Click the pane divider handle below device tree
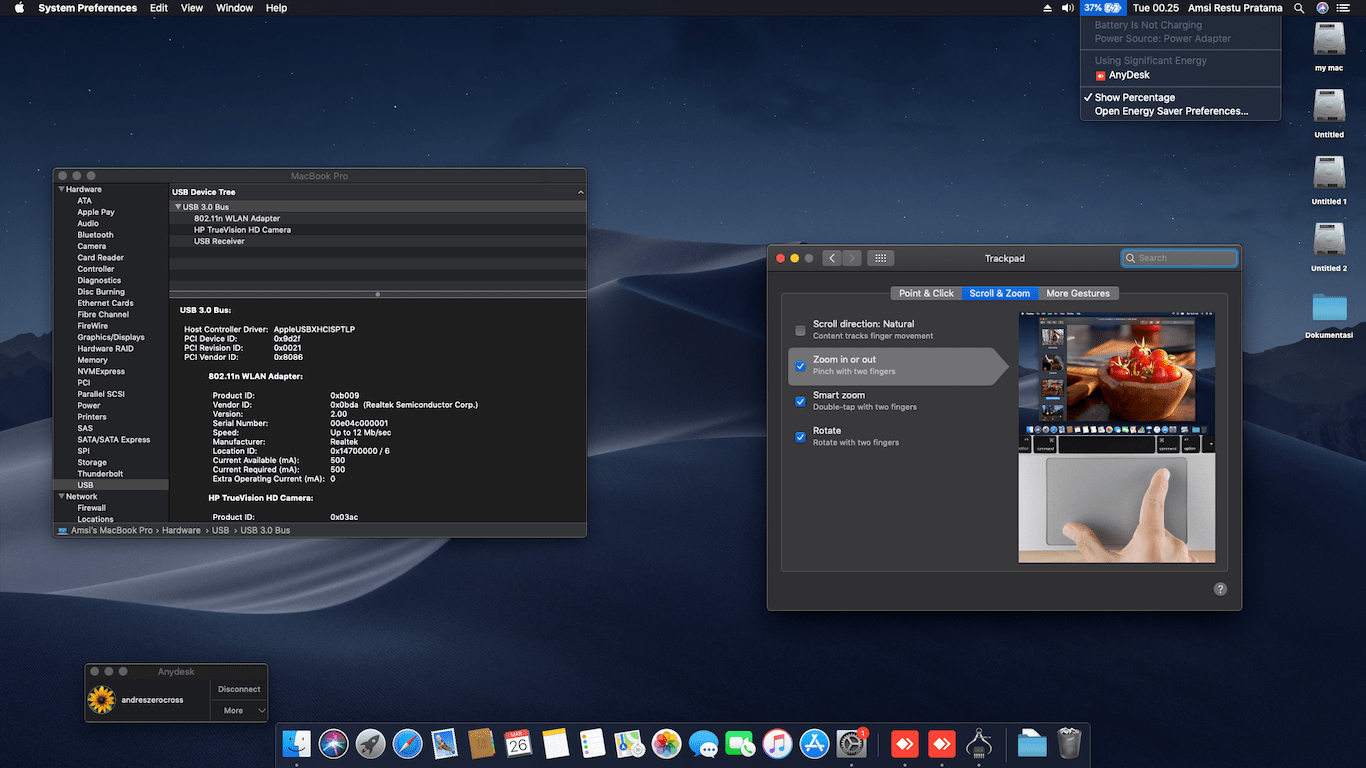Screen dimensions: 1366x768 tap(377, 294)
